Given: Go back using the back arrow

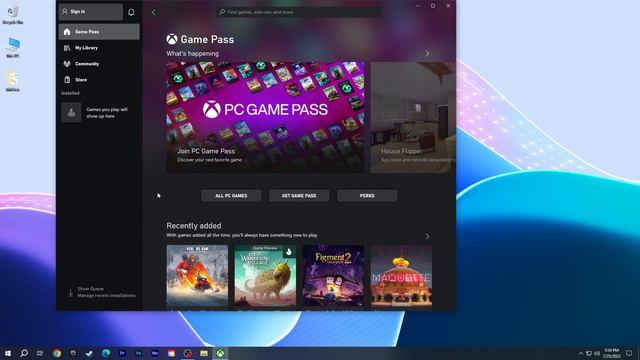Looking at the screenshot, I should [154, 12].
